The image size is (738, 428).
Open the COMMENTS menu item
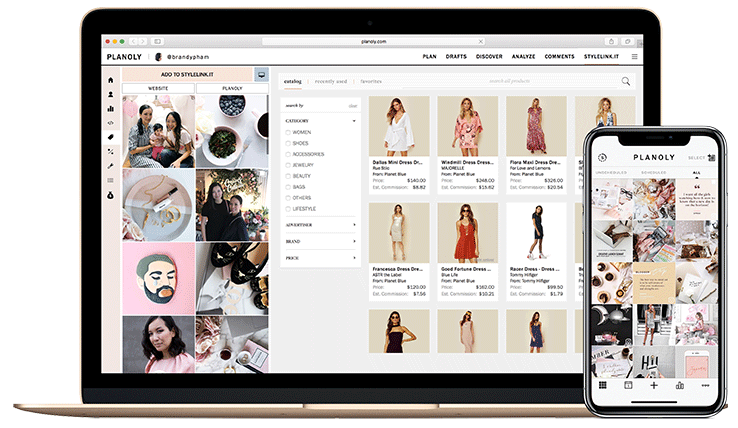click(560, 57)
